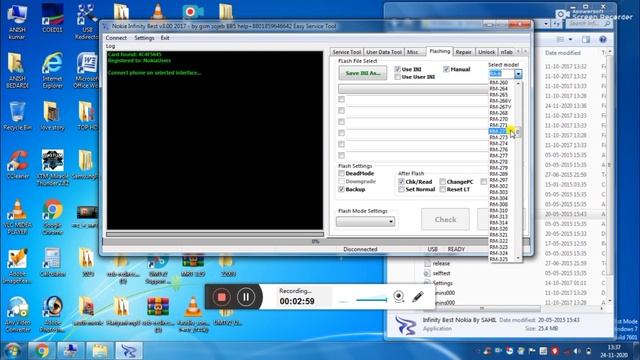Click the Infinity Best taskbar button
The image size is (640, 360).
tap(129, 351)
